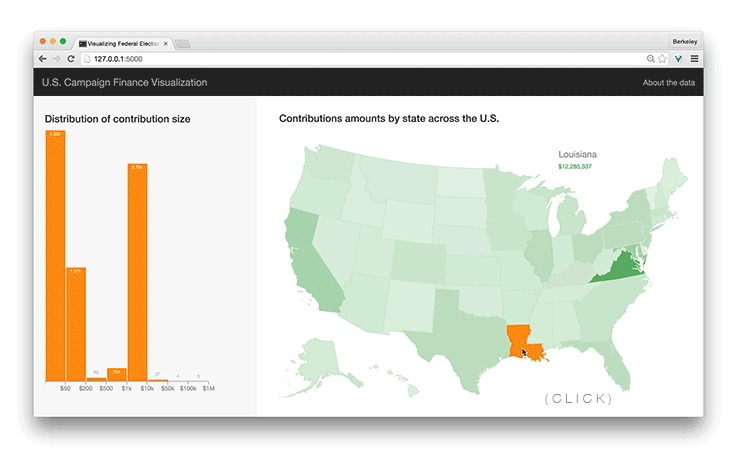Click the orange Louisiana state on map
This screenshot has width=737, height=456.
pos(520,340)
